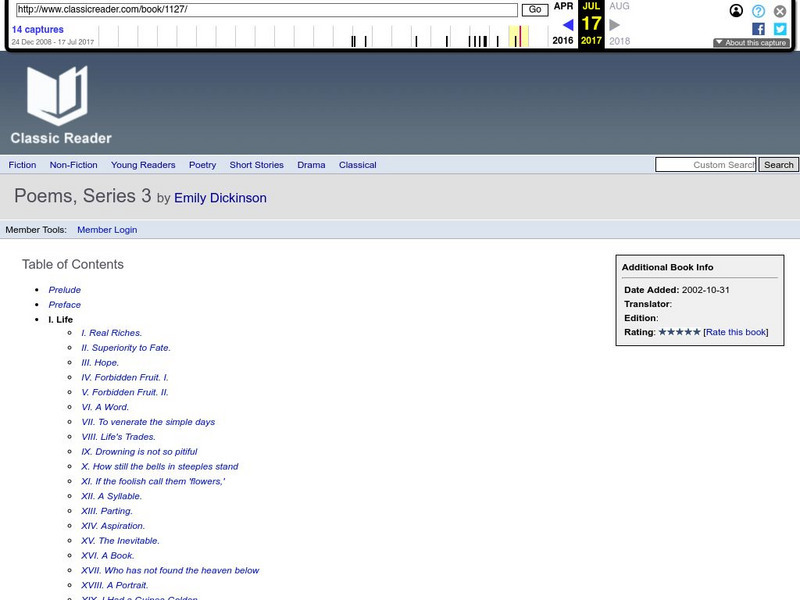Share this capture on Twitter
This screenshot has width=800, height=600.
click(x=780, y=29)
